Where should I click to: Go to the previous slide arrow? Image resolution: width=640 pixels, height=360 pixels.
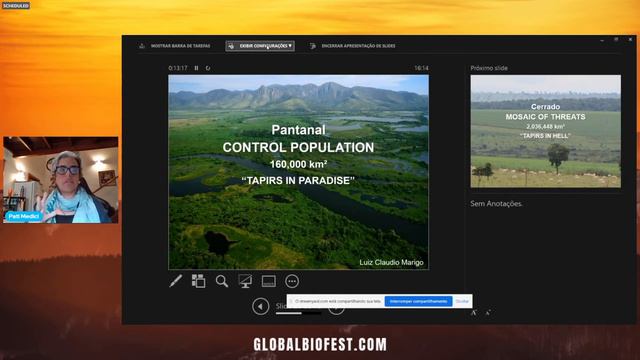(260, 306)
